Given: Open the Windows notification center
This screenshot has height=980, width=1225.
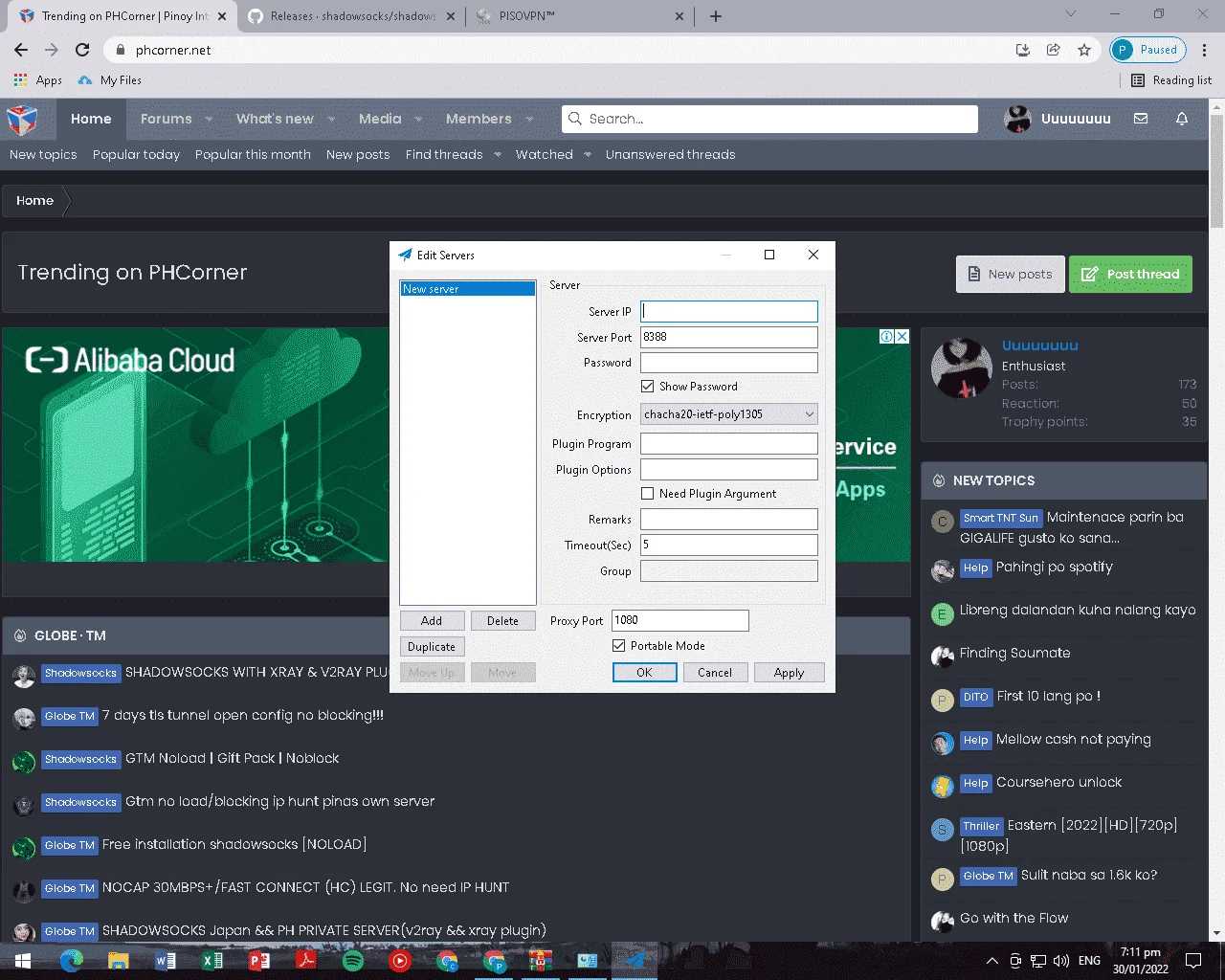Looking at the screenshot, I should coord(1193,960).
